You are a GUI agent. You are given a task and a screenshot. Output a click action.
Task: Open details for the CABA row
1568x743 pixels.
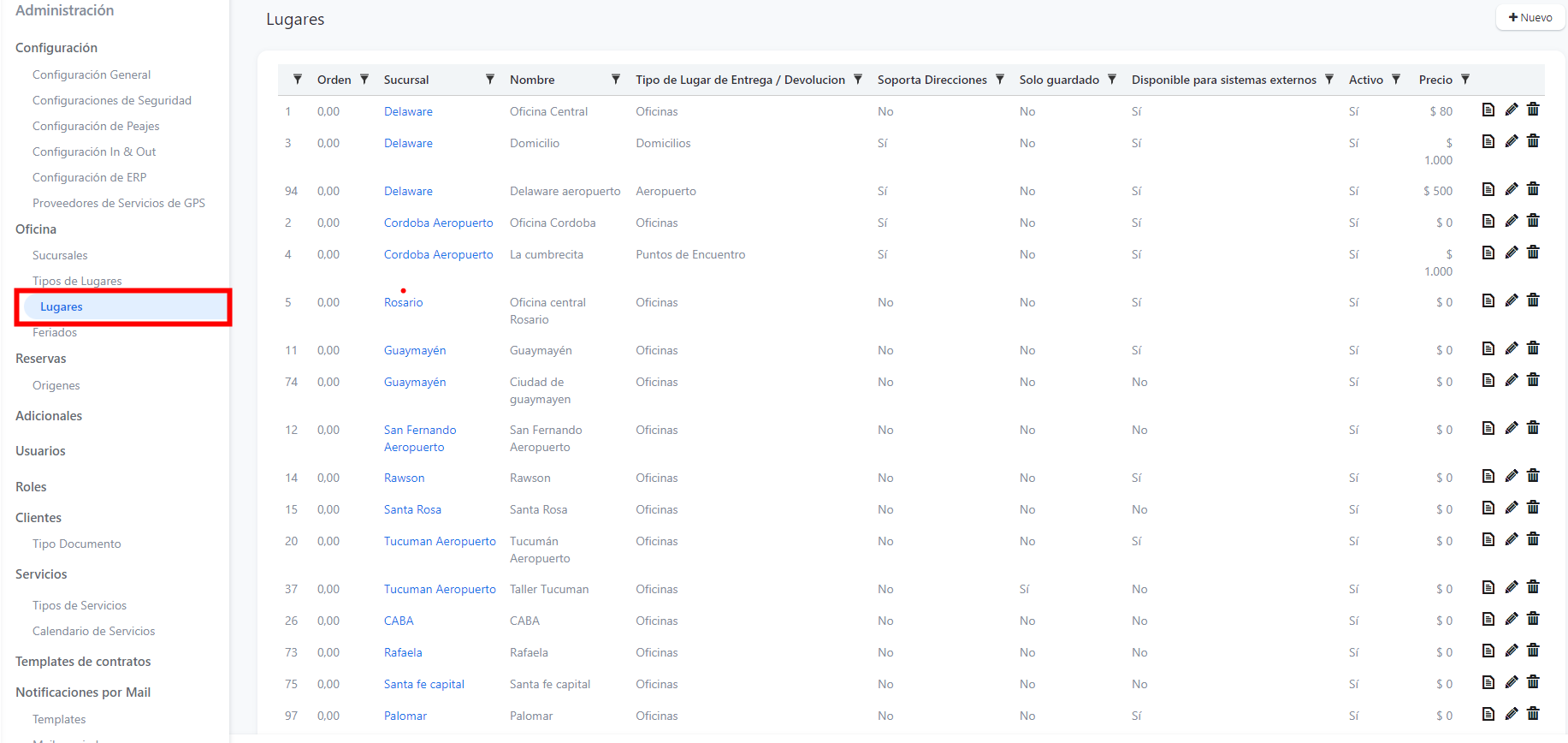pos(1488,619)
